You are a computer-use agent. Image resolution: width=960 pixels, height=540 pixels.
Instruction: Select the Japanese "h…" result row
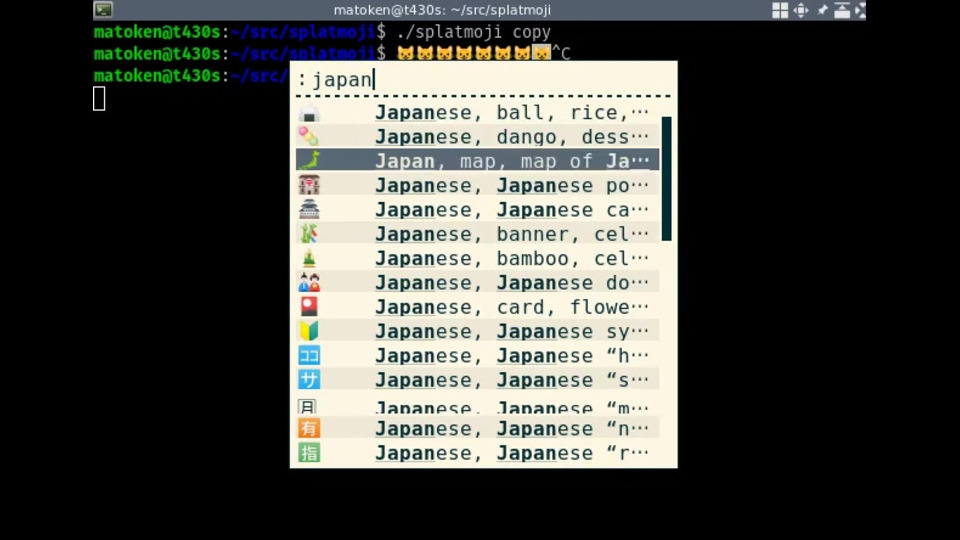click(x=478, y=355)
